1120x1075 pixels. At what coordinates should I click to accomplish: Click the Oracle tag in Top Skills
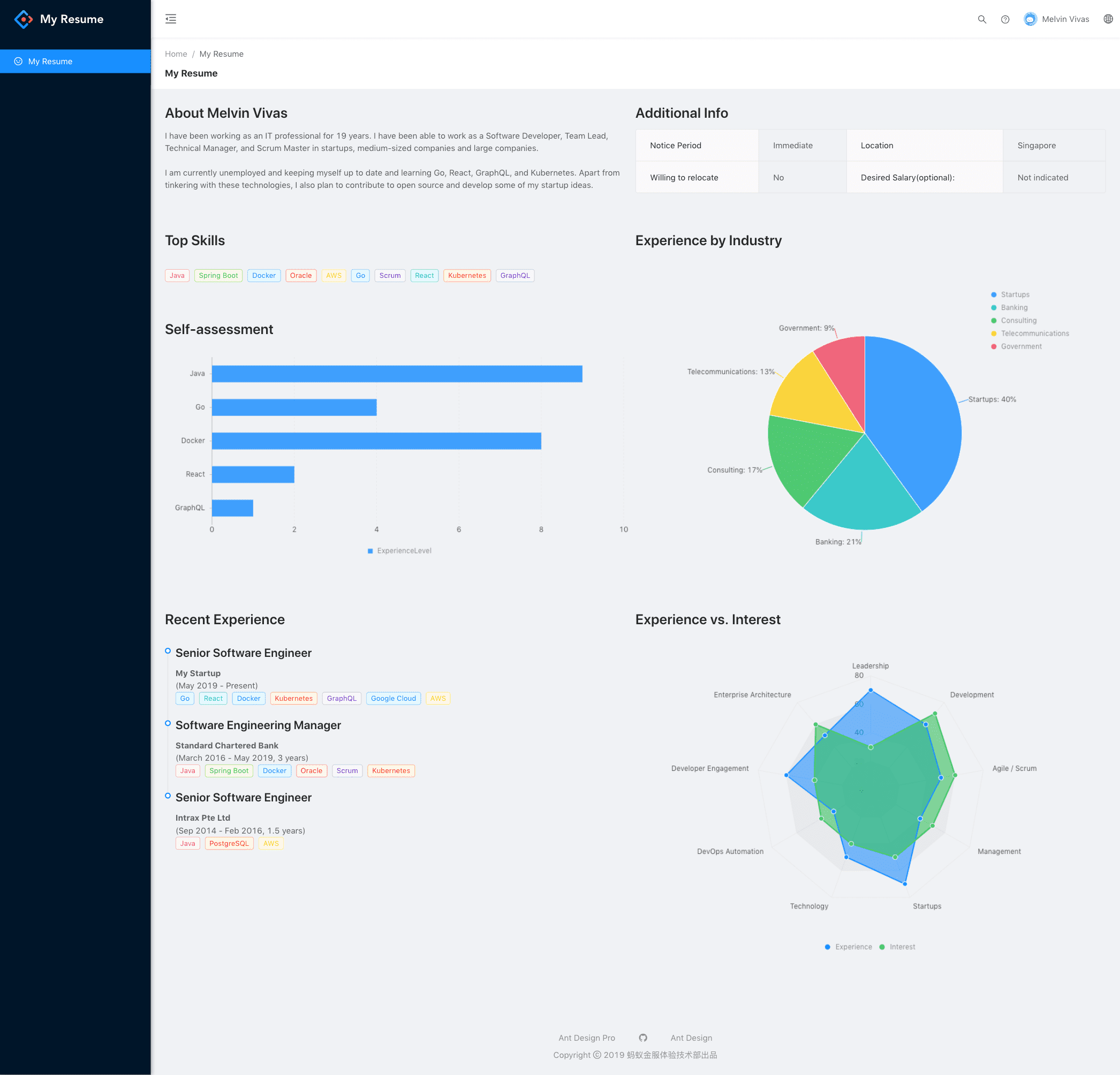point(300,276)
